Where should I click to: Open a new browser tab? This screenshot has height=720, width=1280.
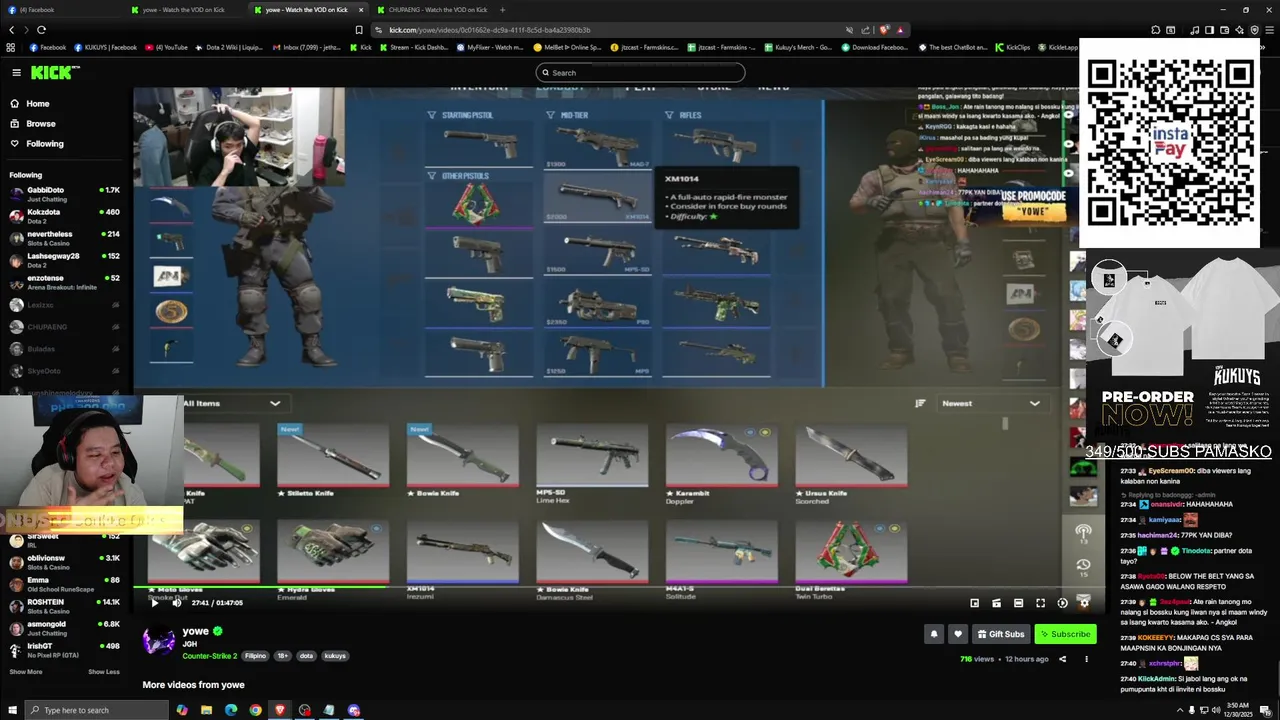click(503, 10)
